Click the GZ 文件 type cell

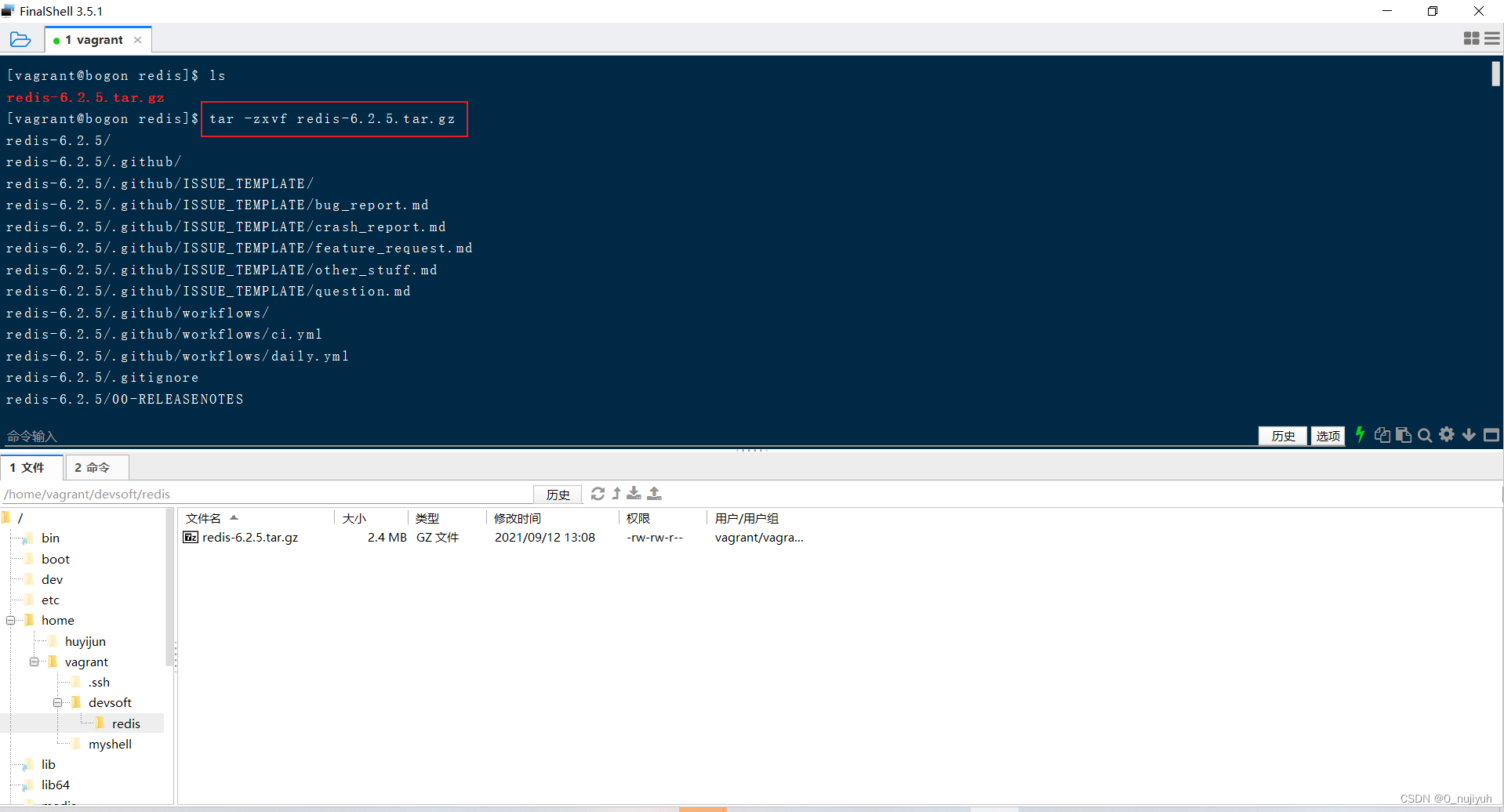(438, 538)
